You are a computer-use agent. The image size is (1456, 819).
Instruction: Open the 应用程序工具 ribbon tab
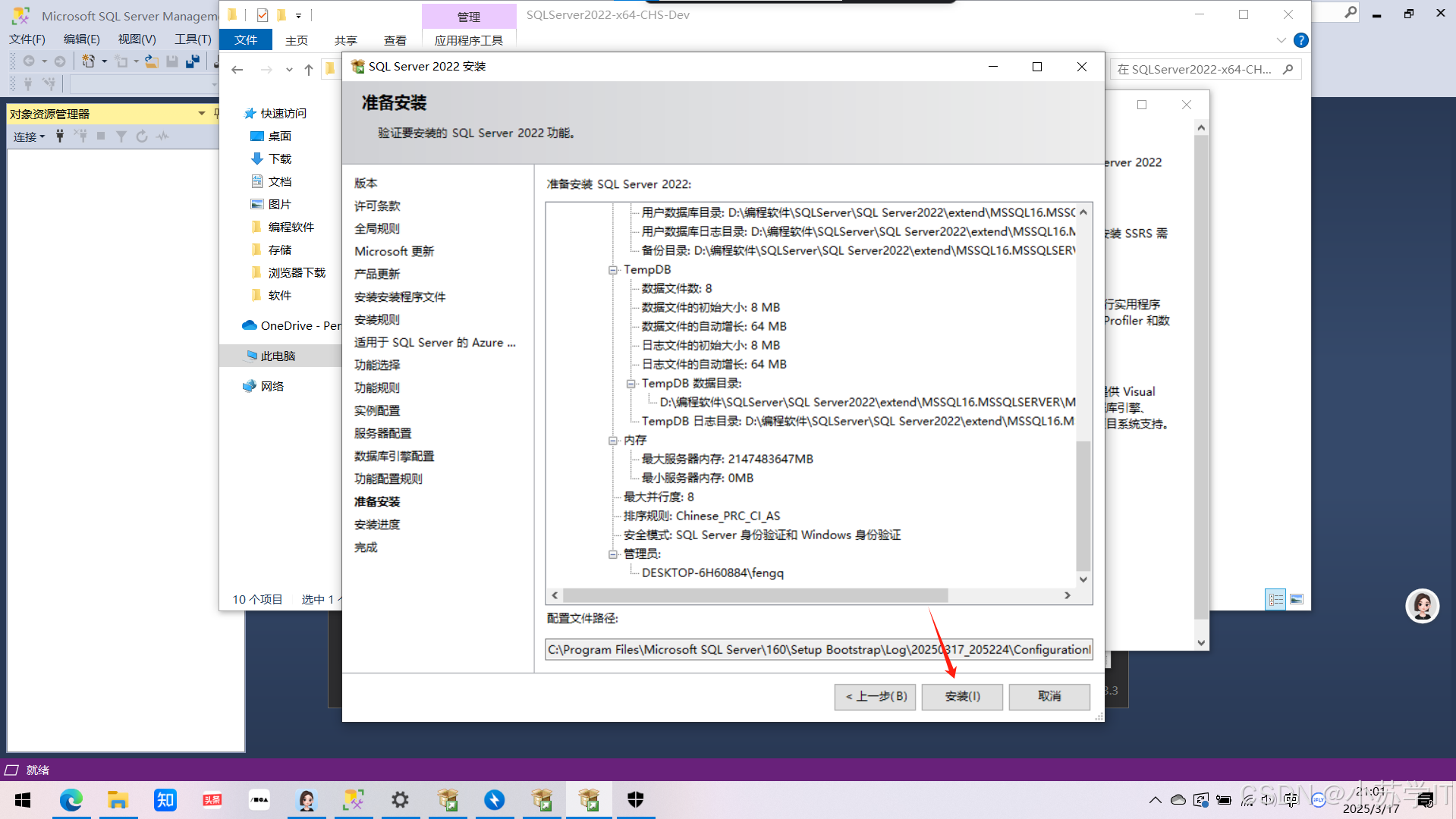tap(469, 40)
